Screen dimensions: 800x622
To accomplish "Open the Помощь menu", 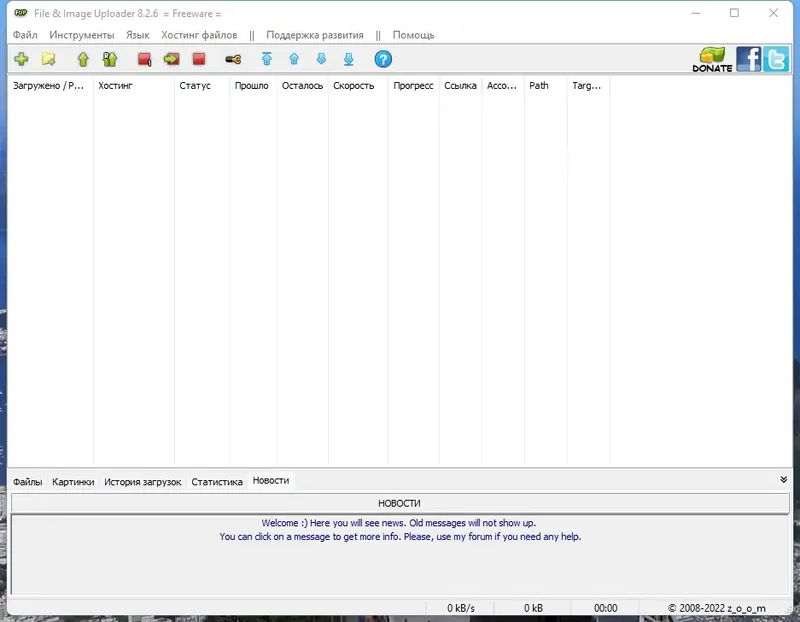I will coord(413,35).
